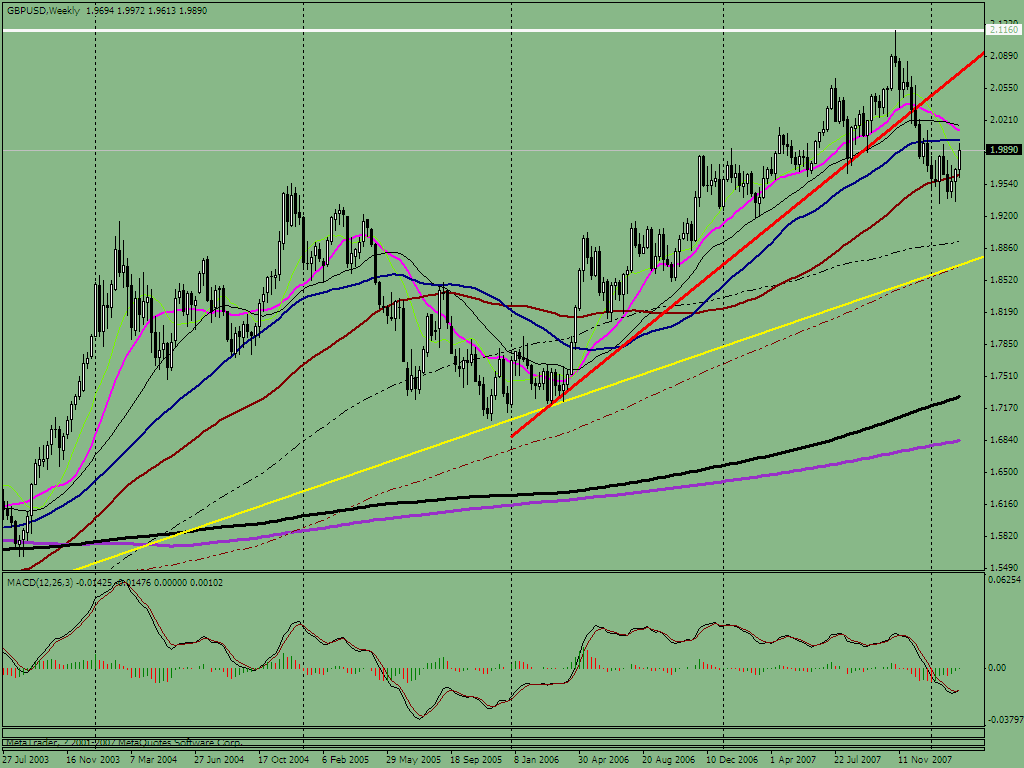Select the red rising trend line
Screen dimensions: 1024x768
[746, 243]
